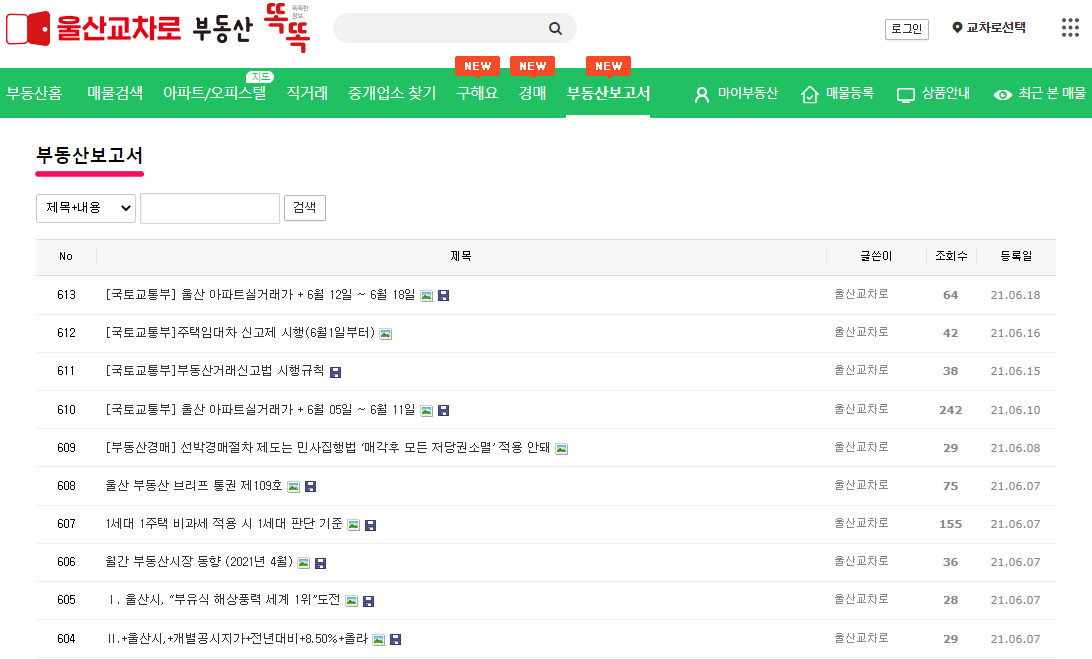
Task: Click image icon on post 607
Action: 354,525
